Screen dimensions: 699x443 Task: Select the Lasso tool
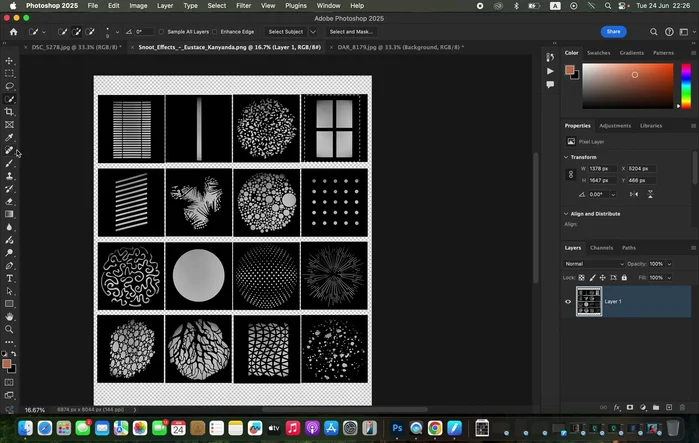click(x=9, y=86)
